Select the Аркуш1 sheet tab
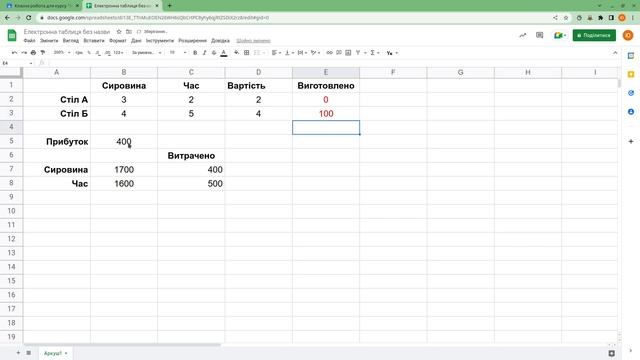 pos(55,353)
